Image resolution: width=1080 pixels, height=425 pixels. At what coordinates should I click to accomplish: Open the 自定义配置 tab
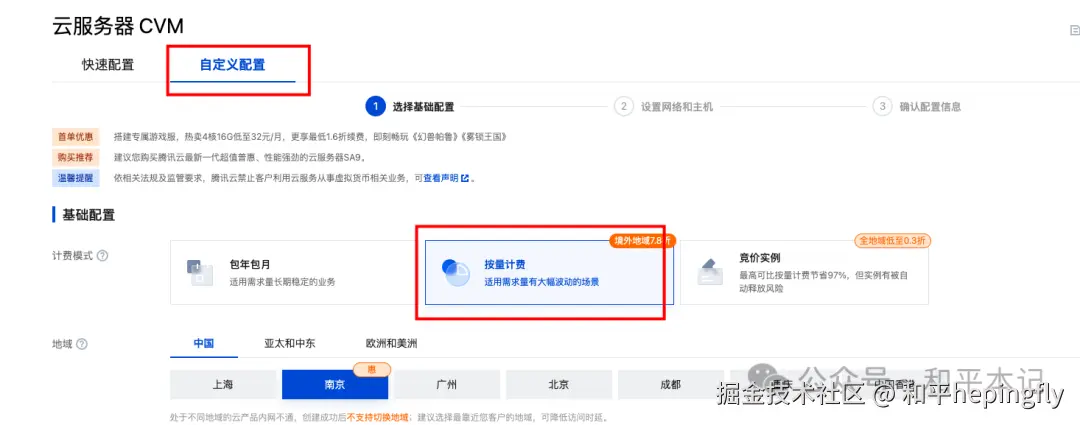click(232, 65)
